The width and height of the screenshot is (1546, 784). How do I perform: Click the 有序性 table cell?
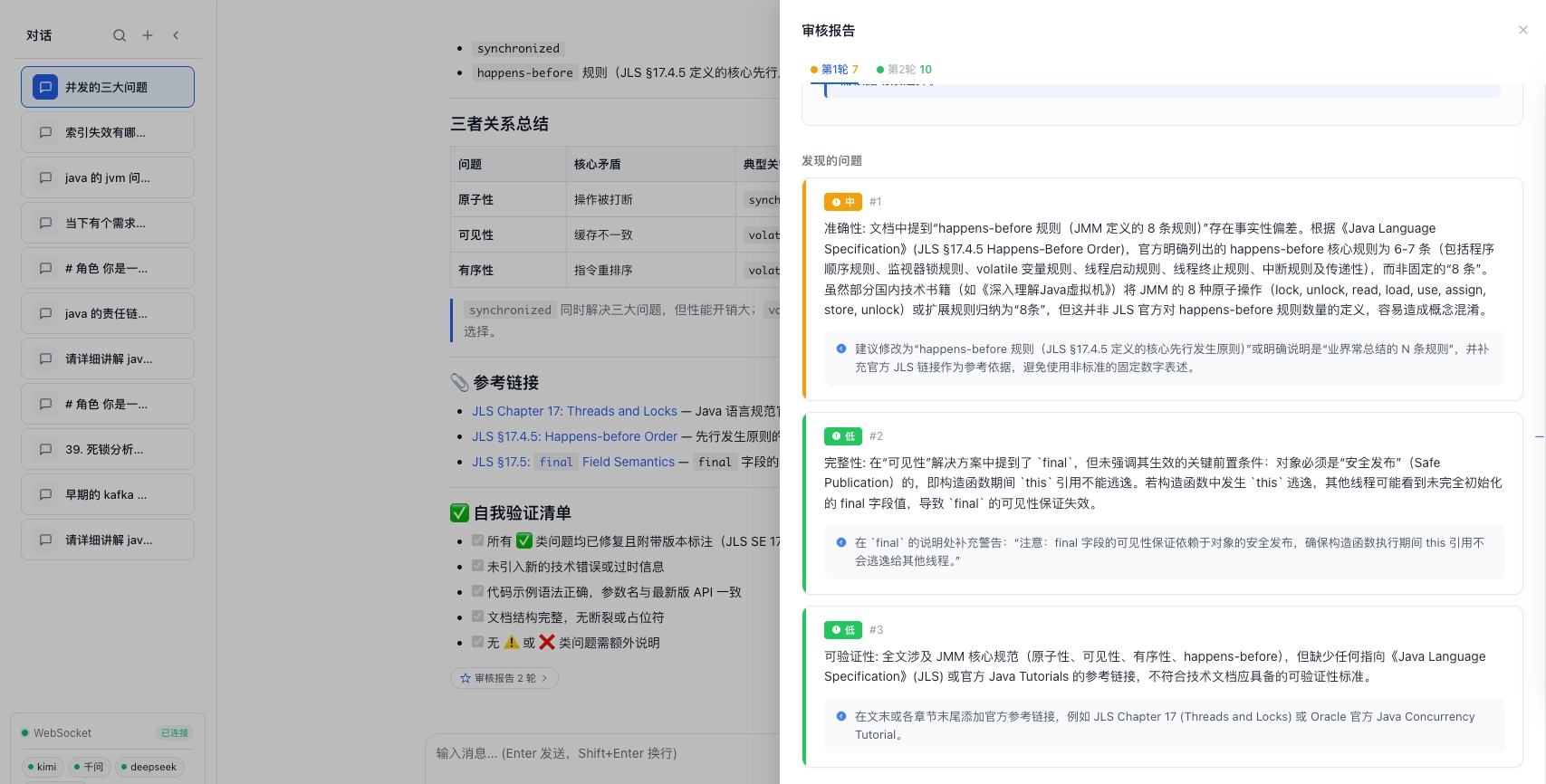pos(508,270)
